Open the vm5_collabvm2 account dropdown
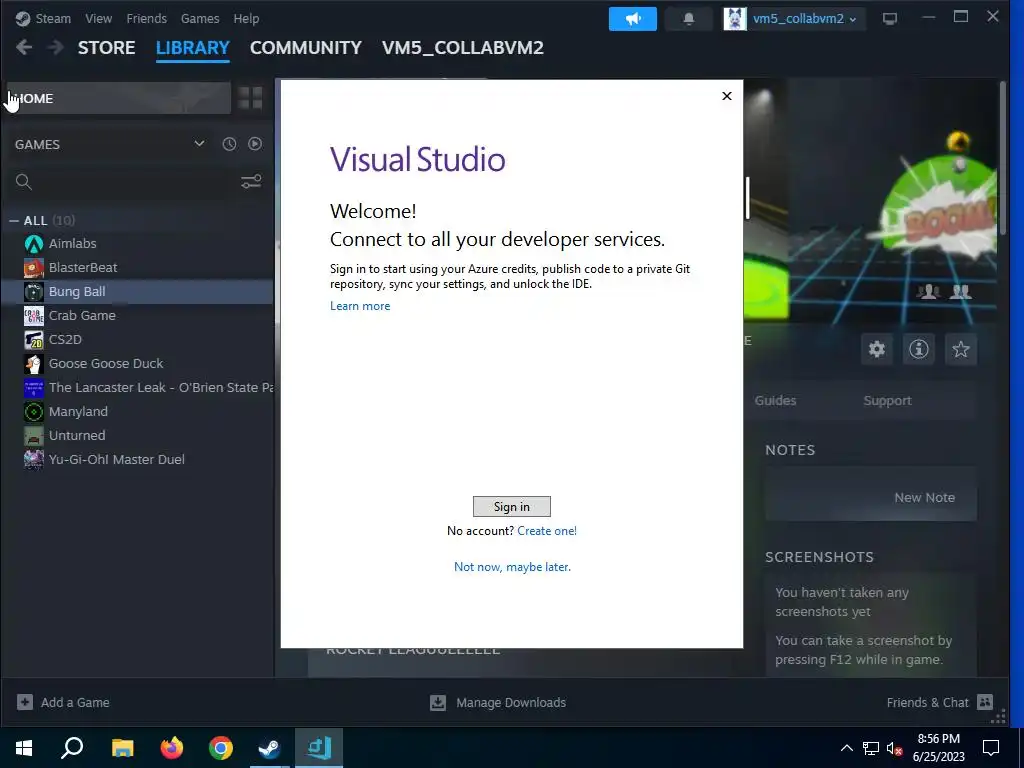Screen dimensions: 1024x768 pos(794,19)
